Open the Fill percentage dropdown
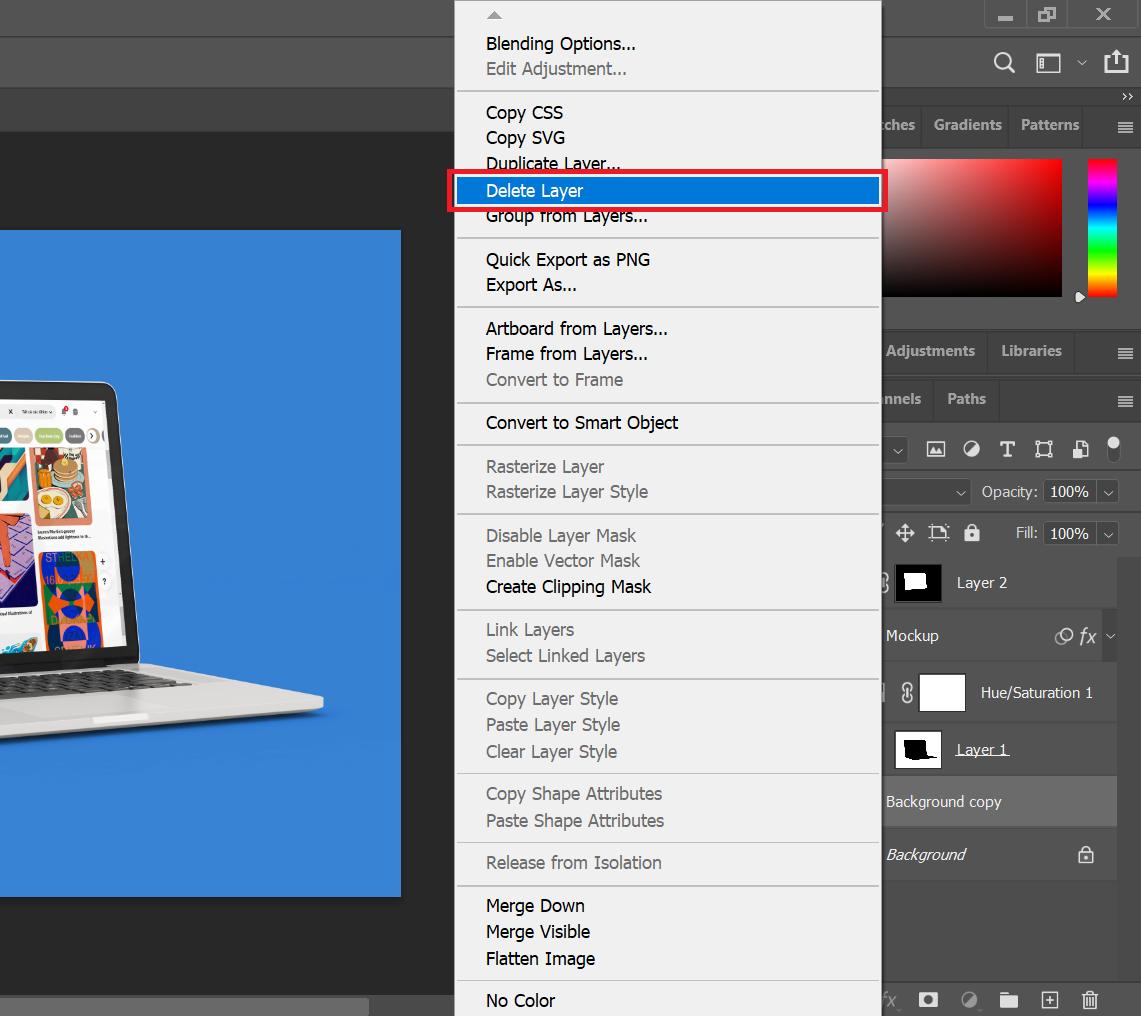The height and width of the screenshot is (1016, 1141). point(1108,533)
